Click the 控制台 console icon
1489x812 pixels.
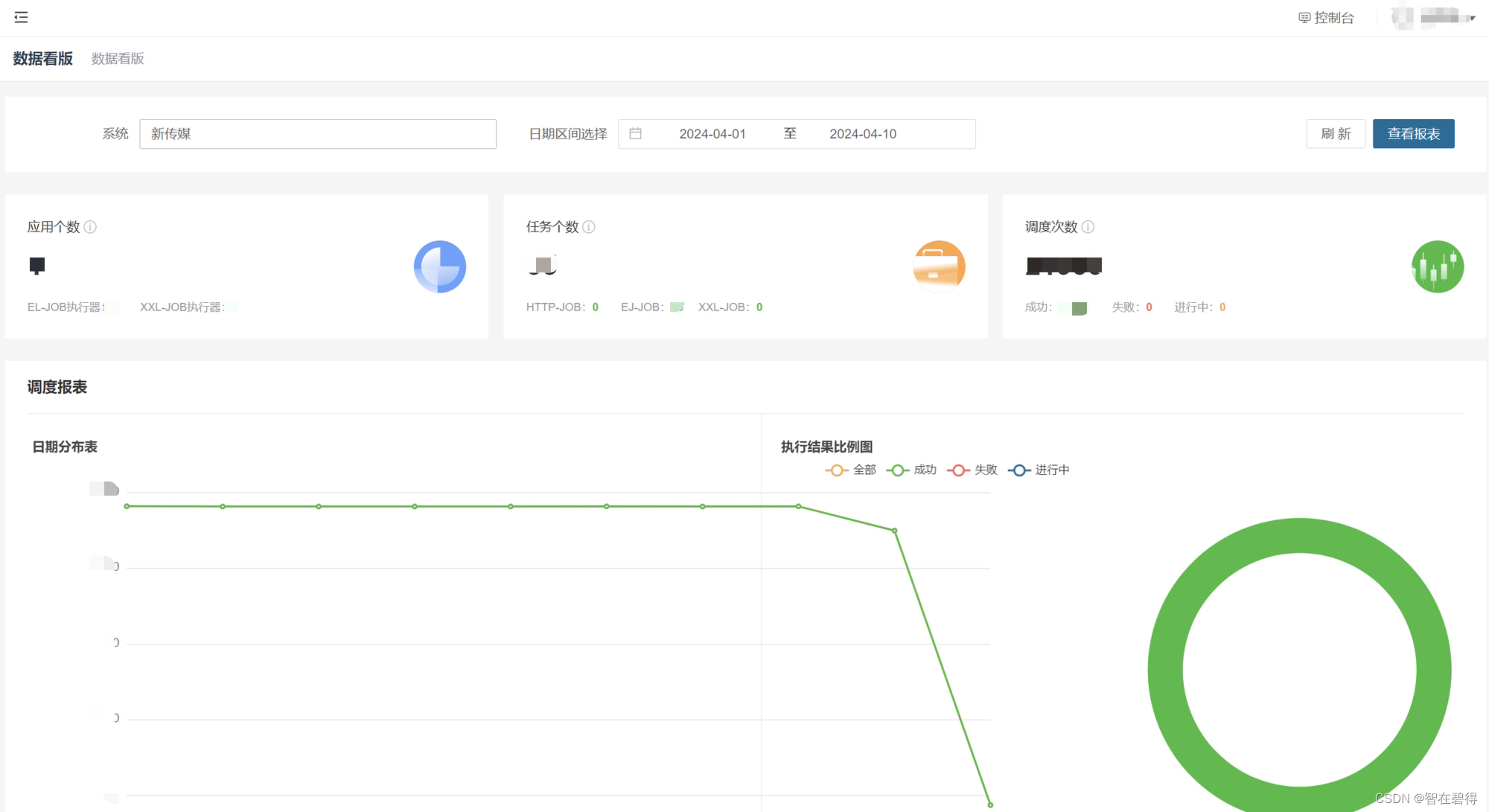tap(1304, 18)
